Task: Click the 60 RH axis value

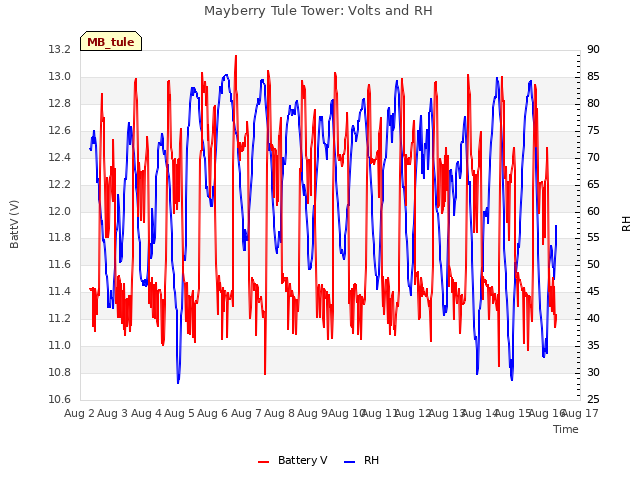Action: point(593,211)
